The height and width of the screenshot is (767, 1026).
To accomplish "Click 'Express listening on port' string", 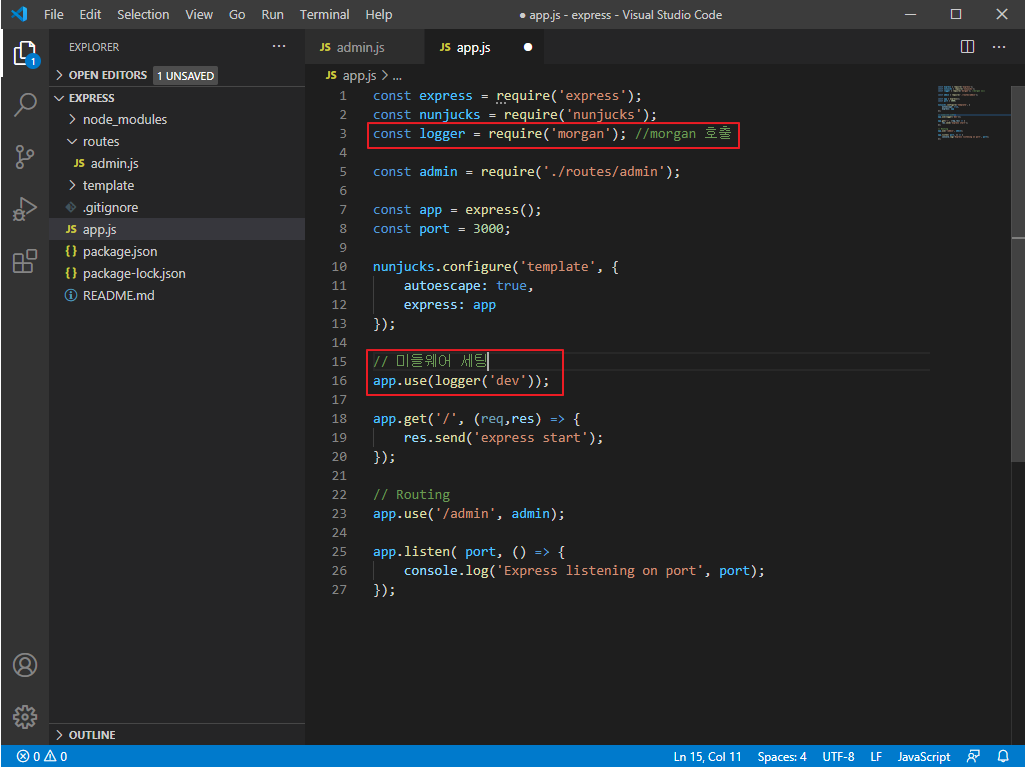I will (600, 571).
